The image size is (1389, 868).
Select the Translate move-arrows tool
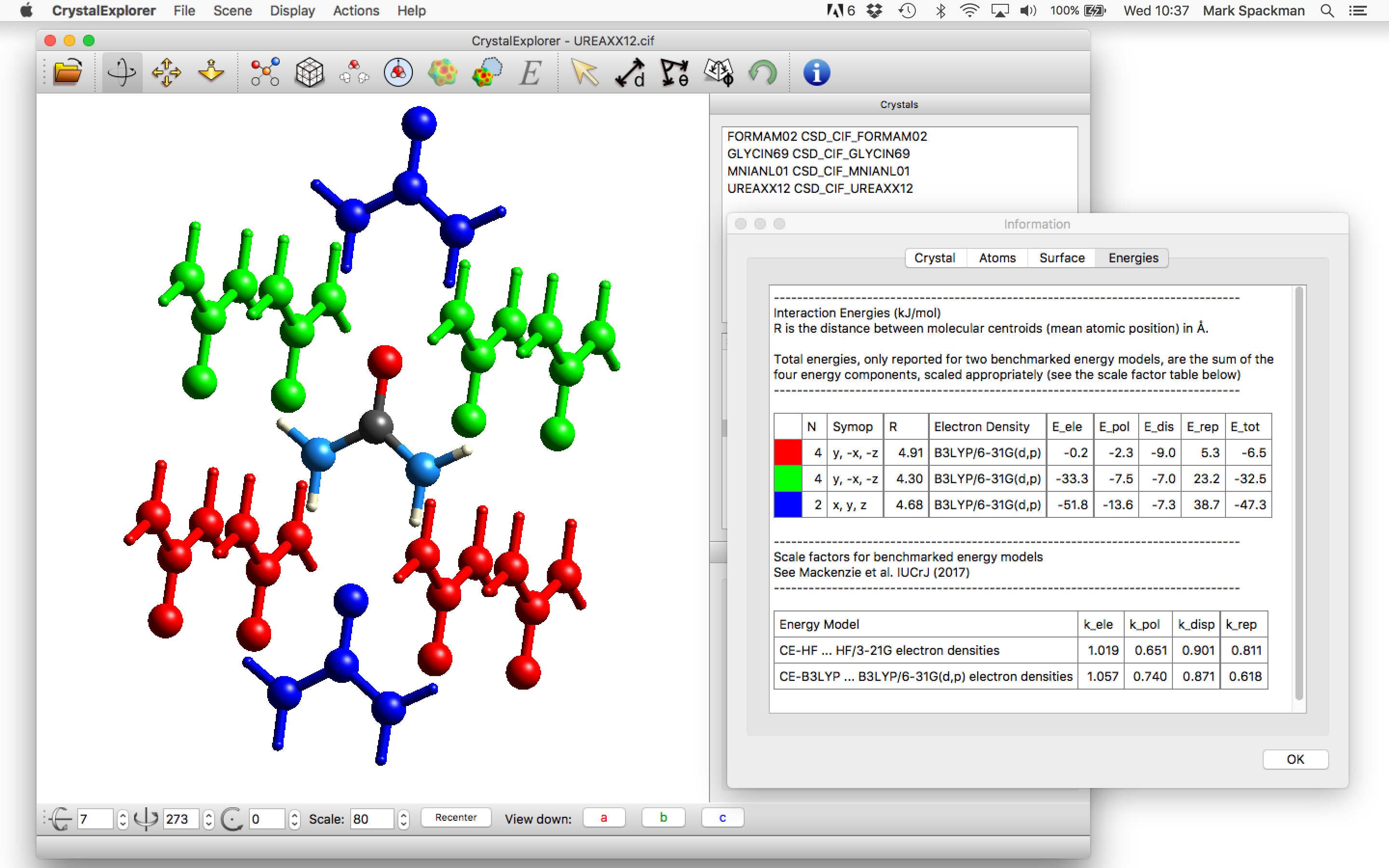(166, 73)
